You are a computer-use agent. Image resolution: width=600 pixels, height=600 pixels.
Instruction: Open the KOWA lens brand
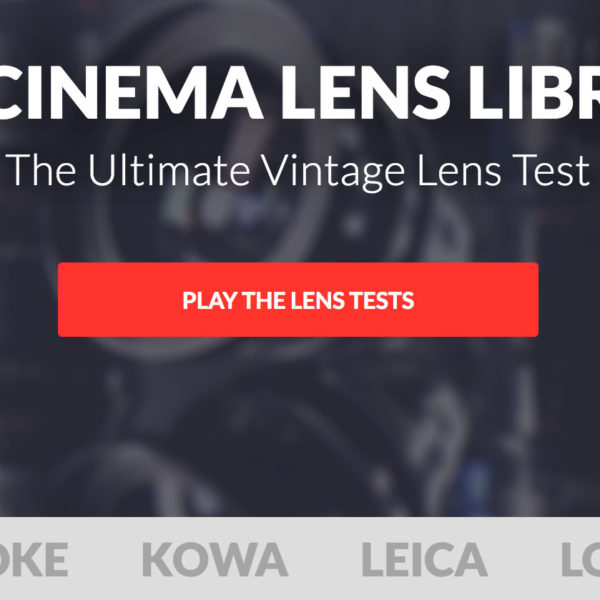tap(215, 559)
